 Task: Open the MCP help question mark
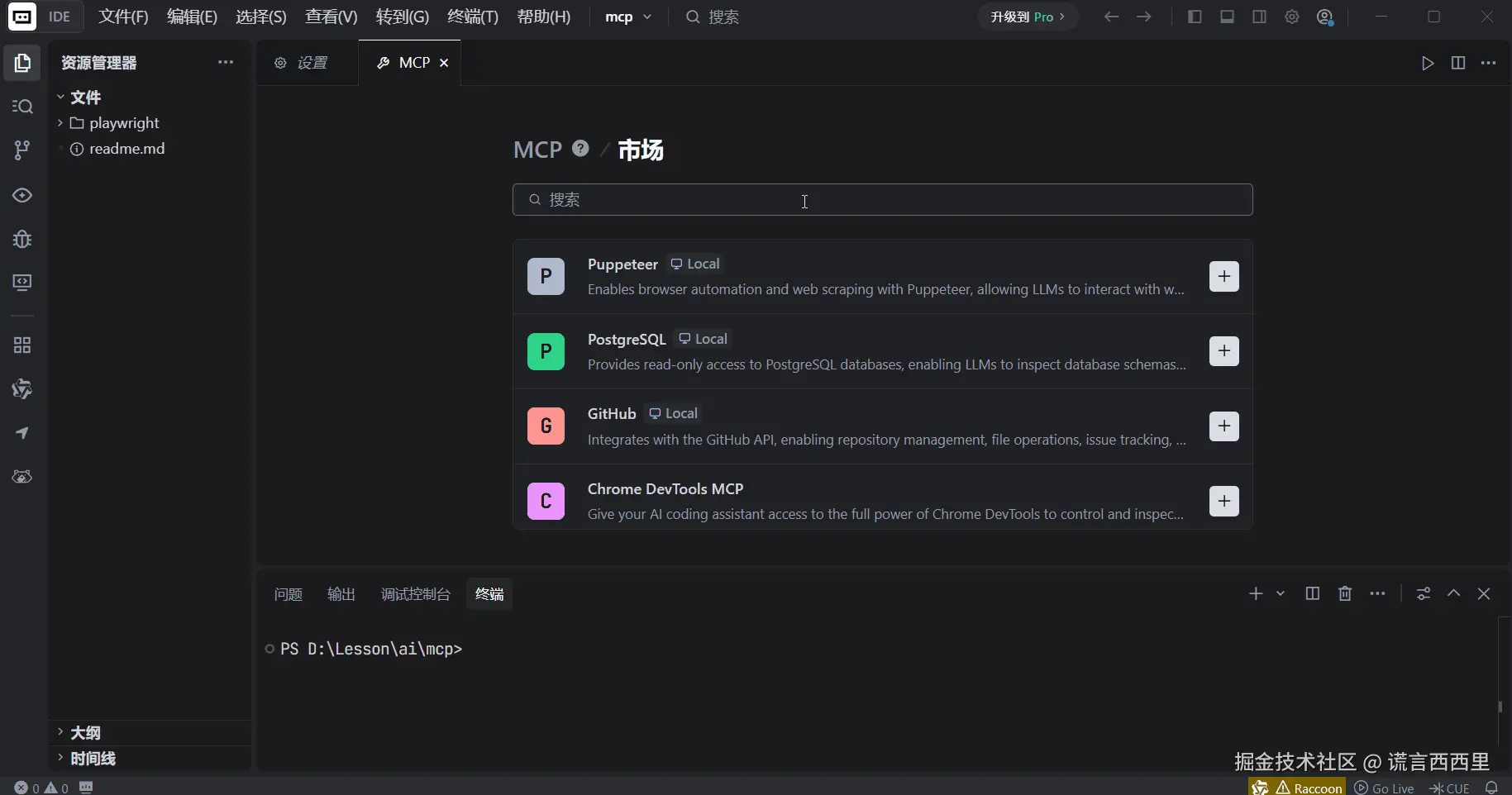581,149
